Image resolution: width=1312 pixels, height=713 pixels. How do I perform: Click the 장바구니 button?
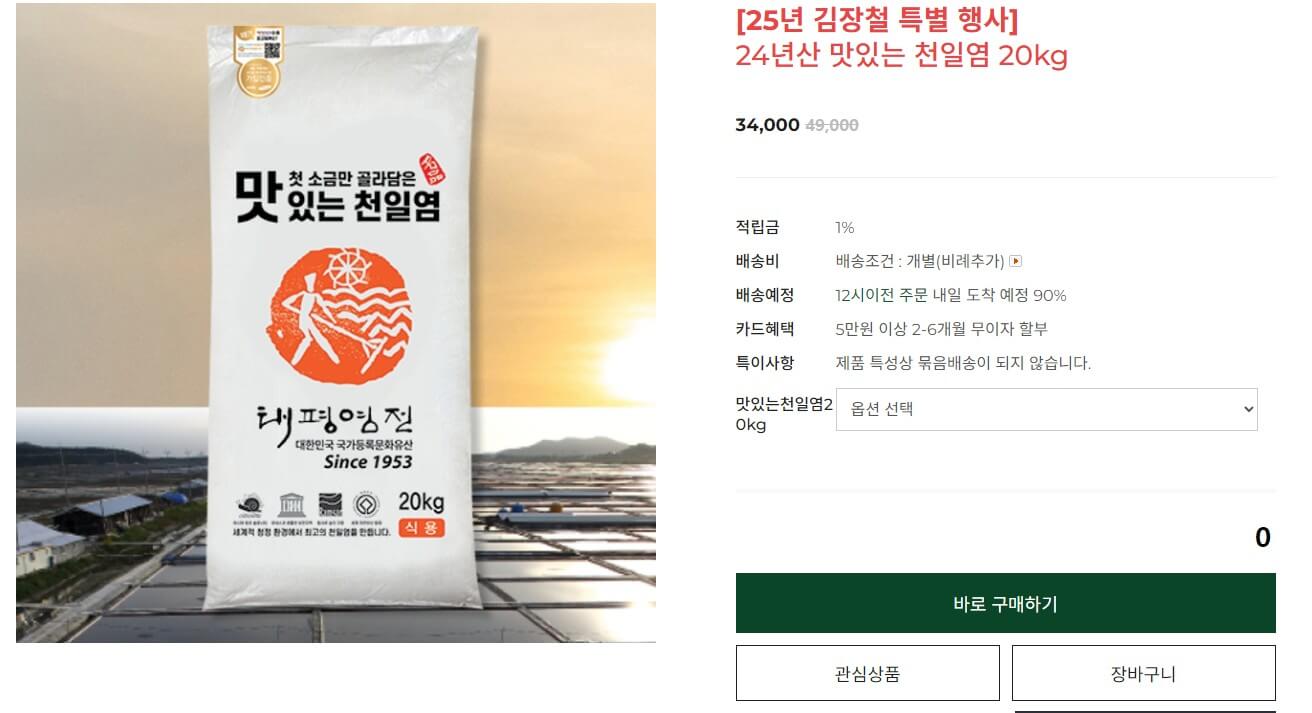tap(1143, 673)
